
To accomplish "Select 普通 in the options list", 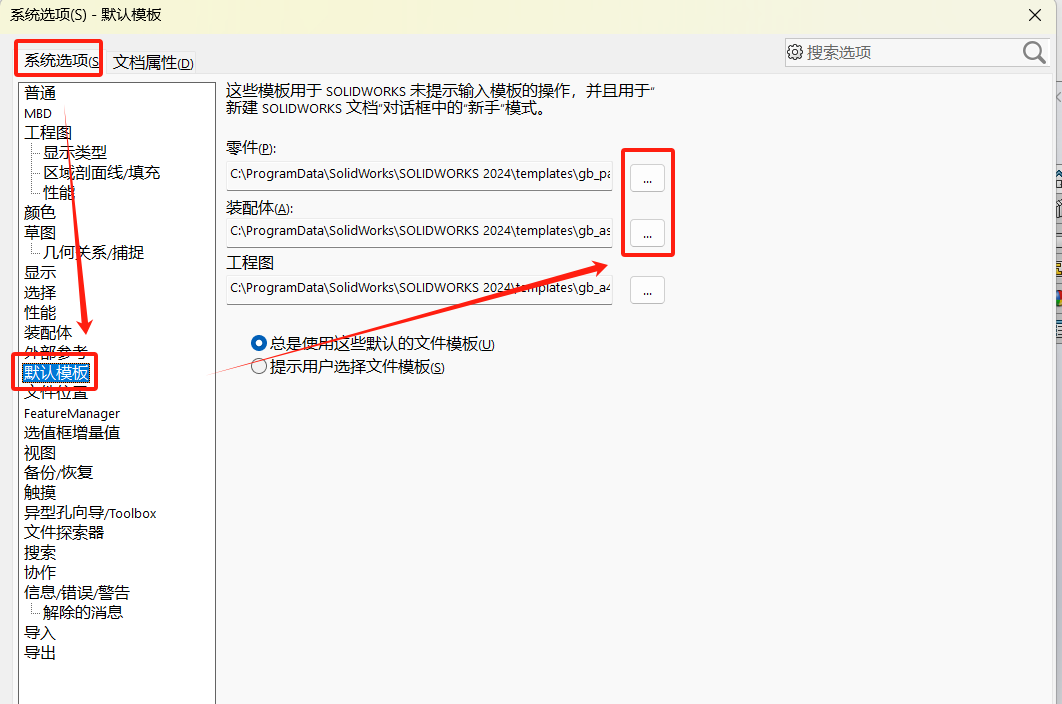I will pyautogui.click(x=40, y=93).
